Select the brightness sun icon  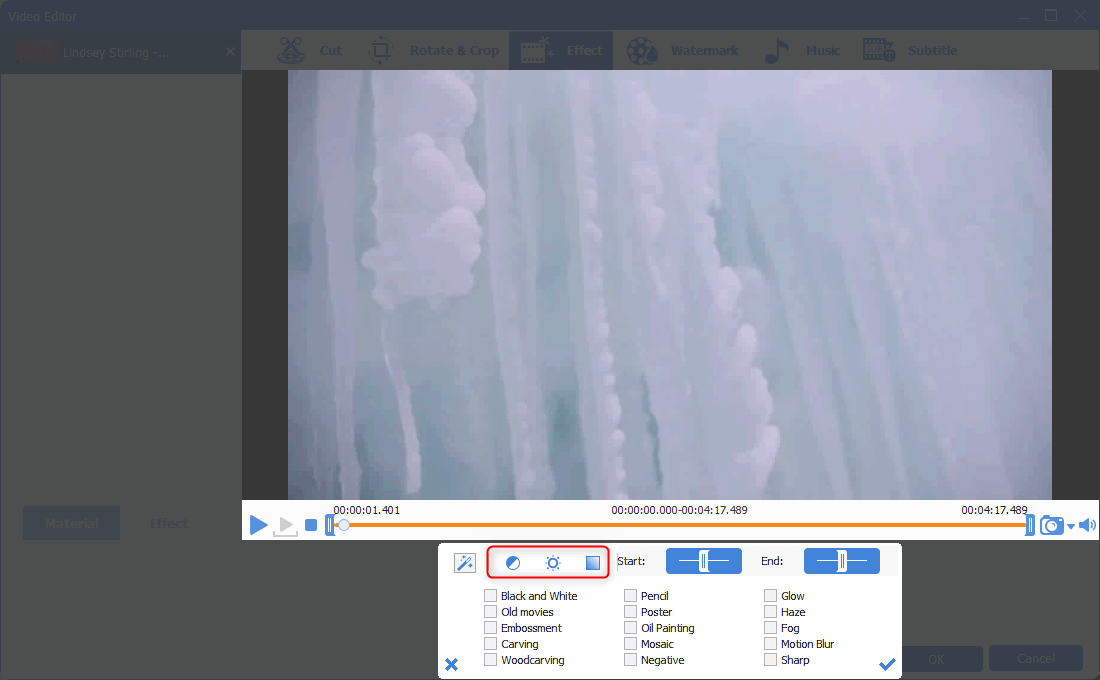click(553, 563)
